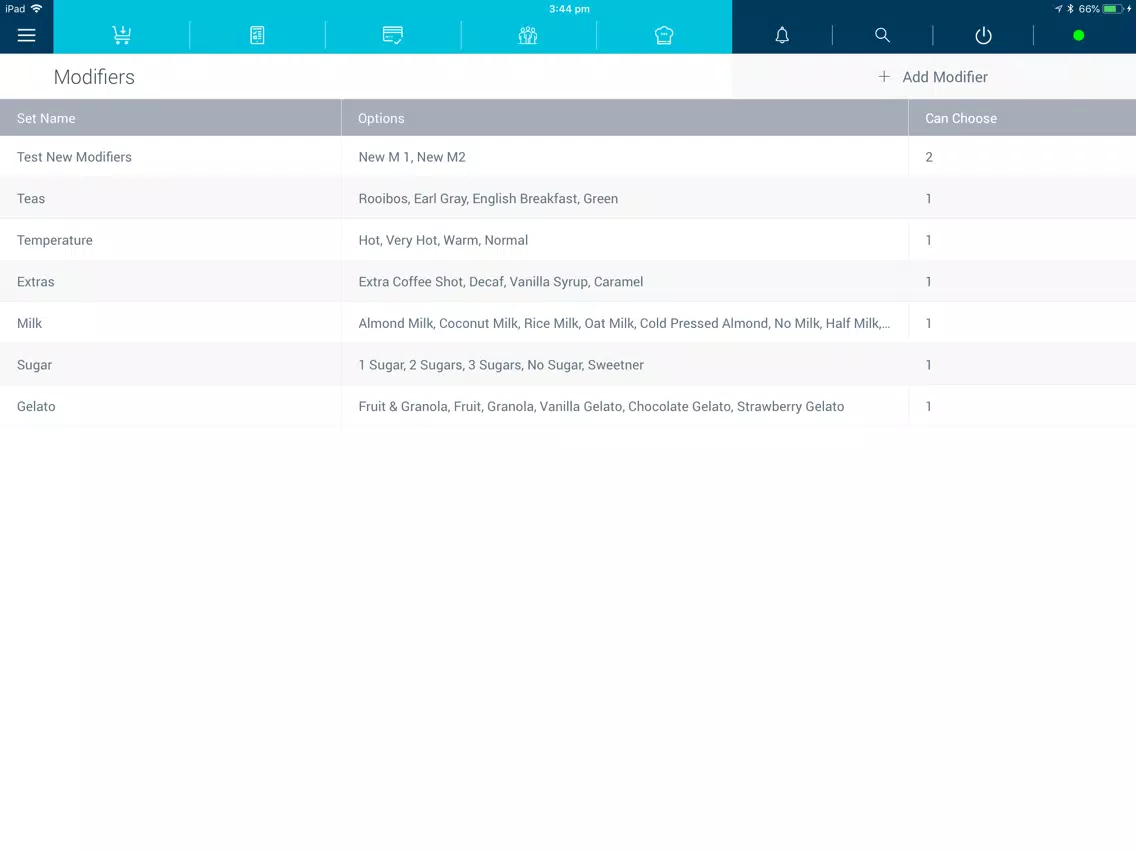Click Can Choose value 2 for Test New Modifiers
The width and height of the screenshot is (1136, 852).
pos(929,157)
